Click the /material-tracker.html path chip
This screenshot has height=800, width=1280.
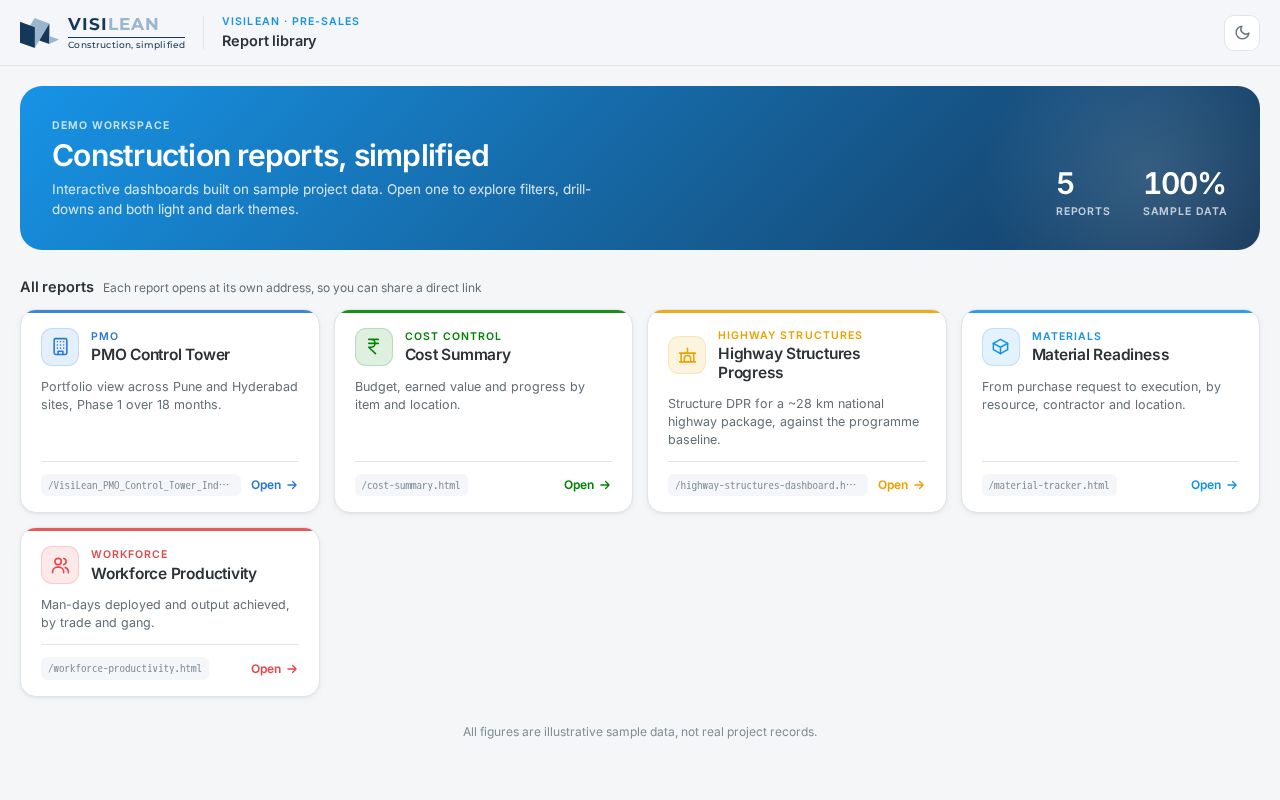1049,485
